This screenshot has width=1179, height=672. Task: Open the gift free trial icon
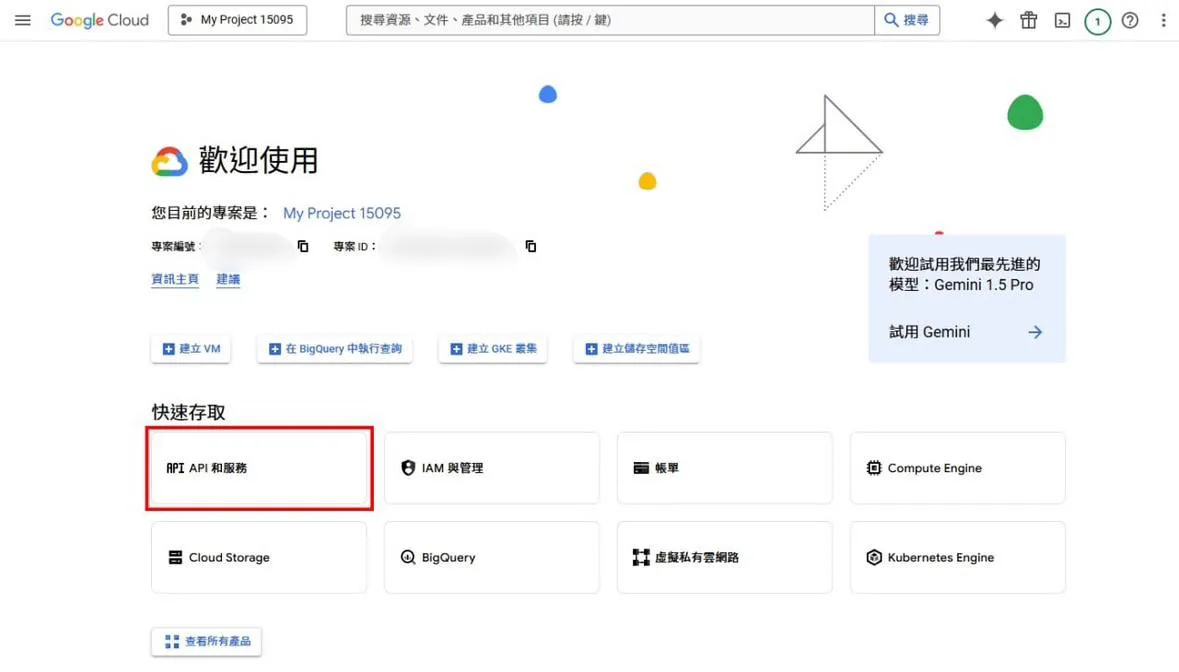point(1029,20)
